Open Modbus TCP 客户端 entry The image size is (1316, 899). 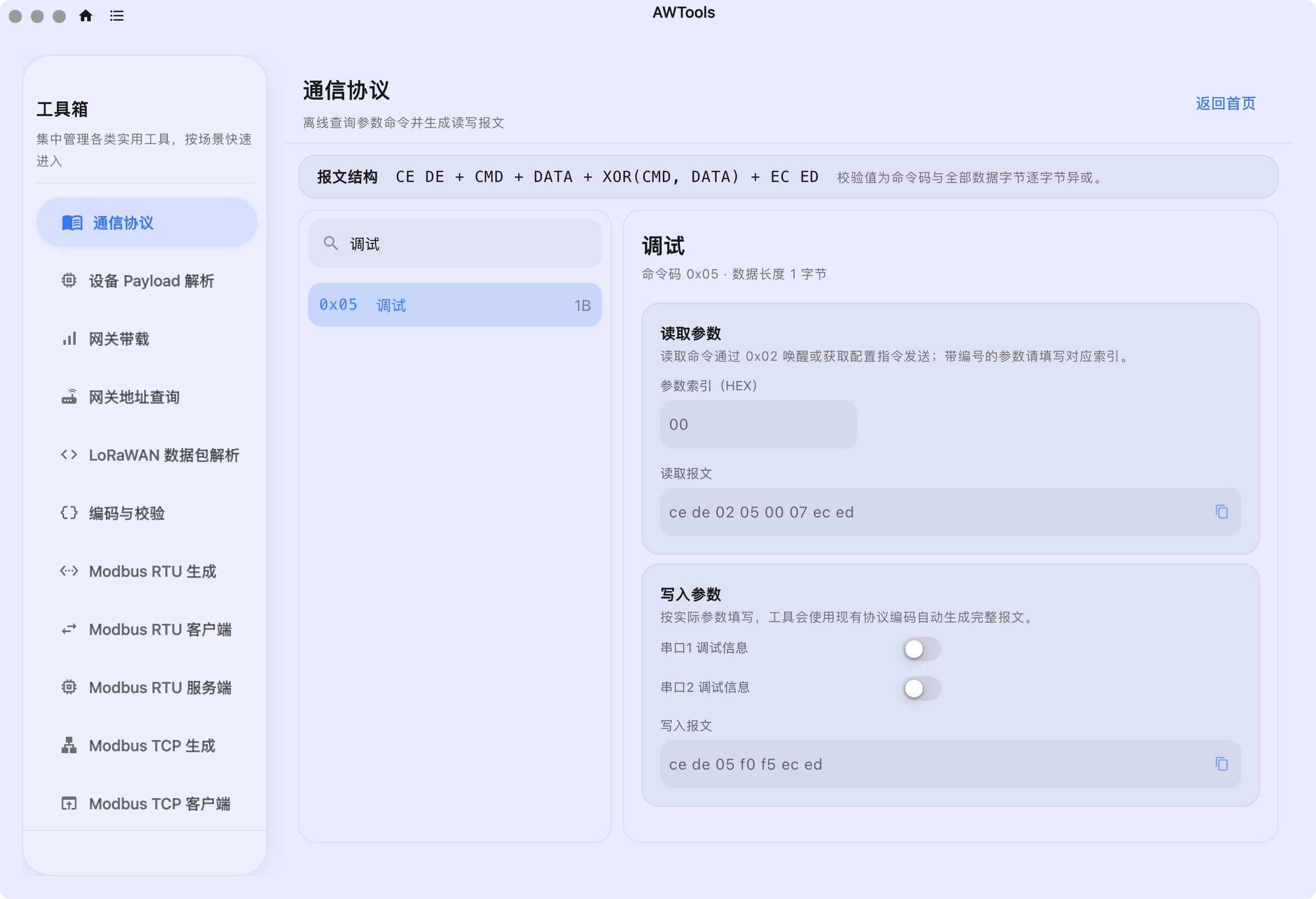146,803
